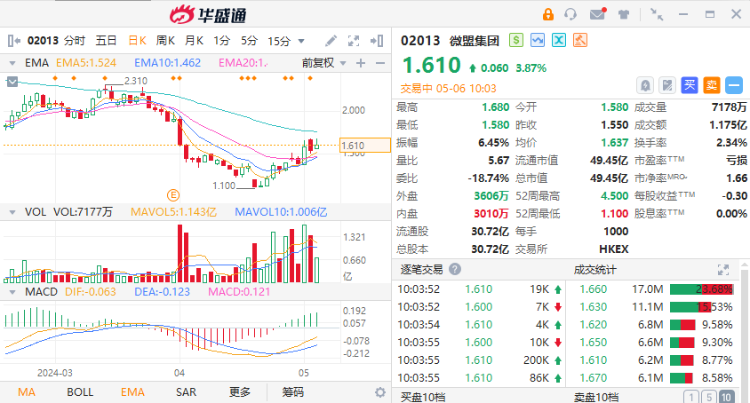750x403 pixels.
Task: Click the blue 买 buy button
Action: click(x=689, y=86)
